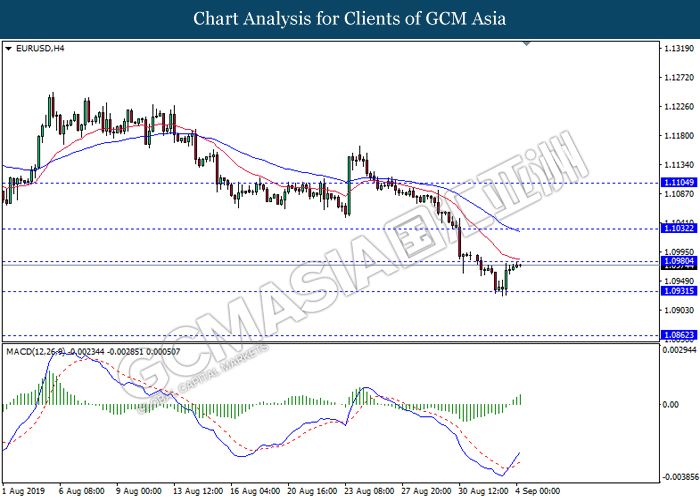Click the chart shift marker triangle at top

point(526,44)
